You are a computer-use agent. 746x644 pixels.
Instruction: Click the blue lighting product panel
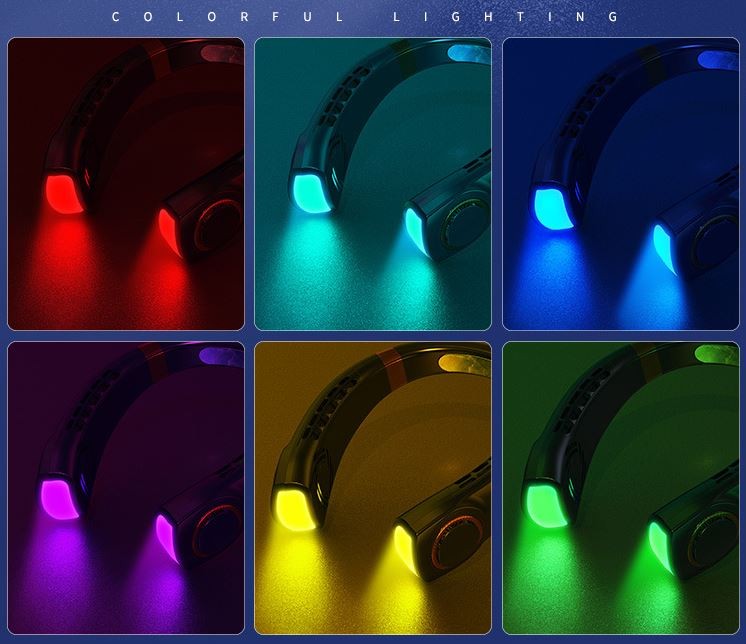point(621,184)
